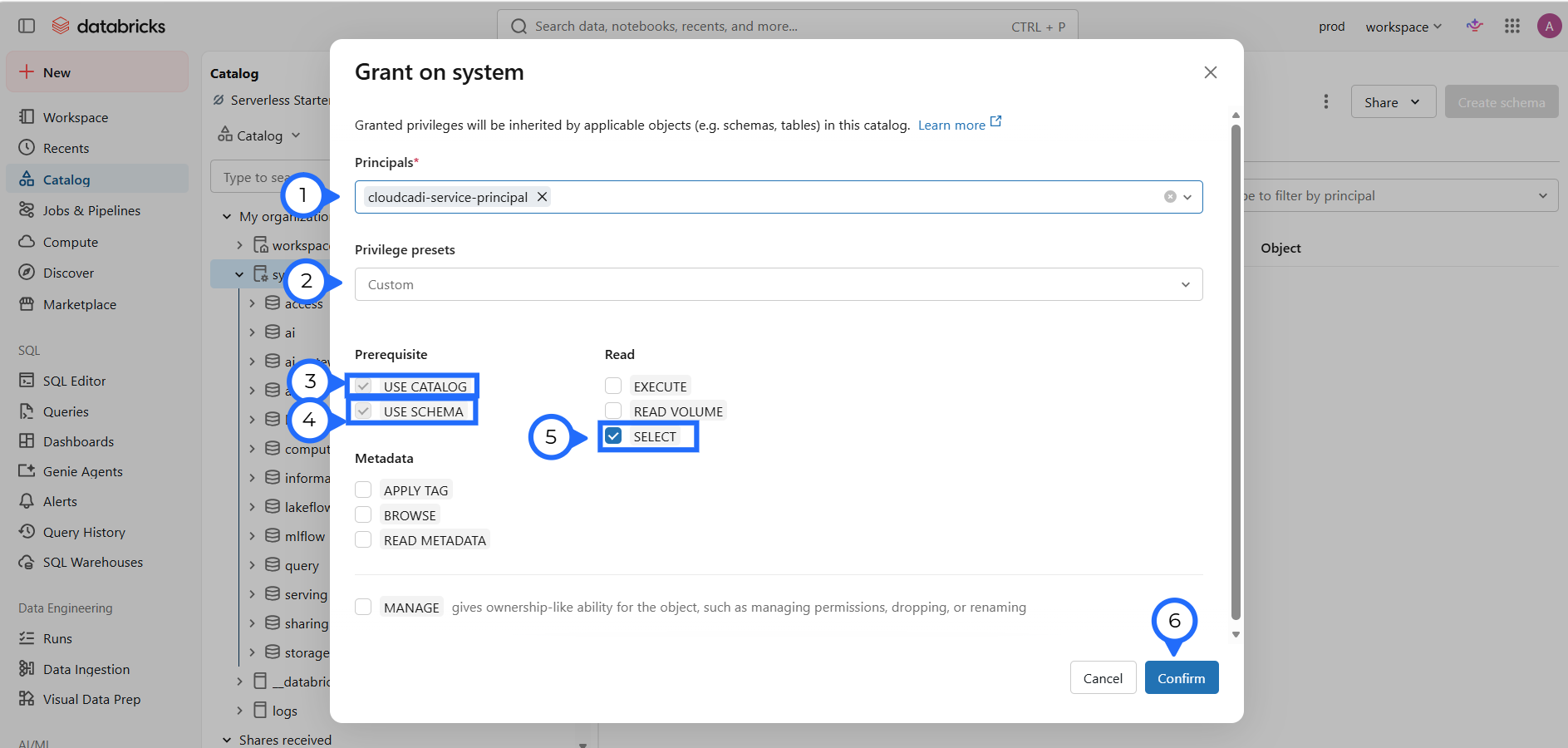Image resolution: width=1568 pixels, height=748 pixels.
Task: Cancel the grant dialog
Action: 1103,678
